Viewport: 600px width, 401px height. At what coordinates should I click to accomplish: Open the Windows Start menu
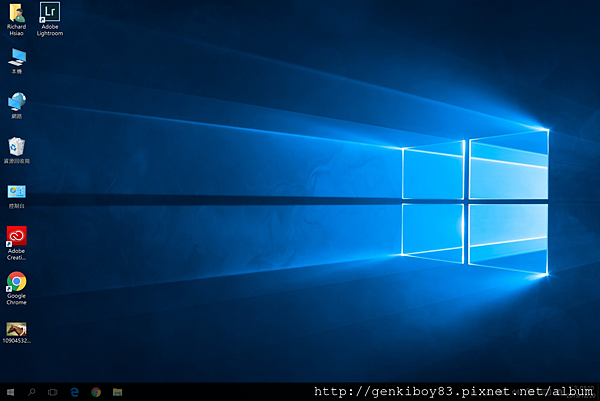(x=11, y=392)
